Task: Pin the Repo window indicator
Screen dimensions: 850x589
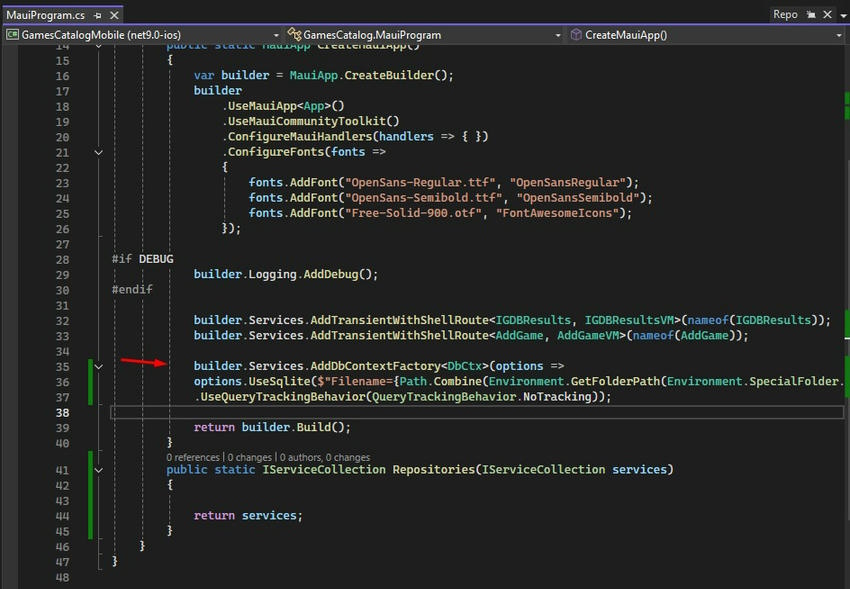Action: 811,14
